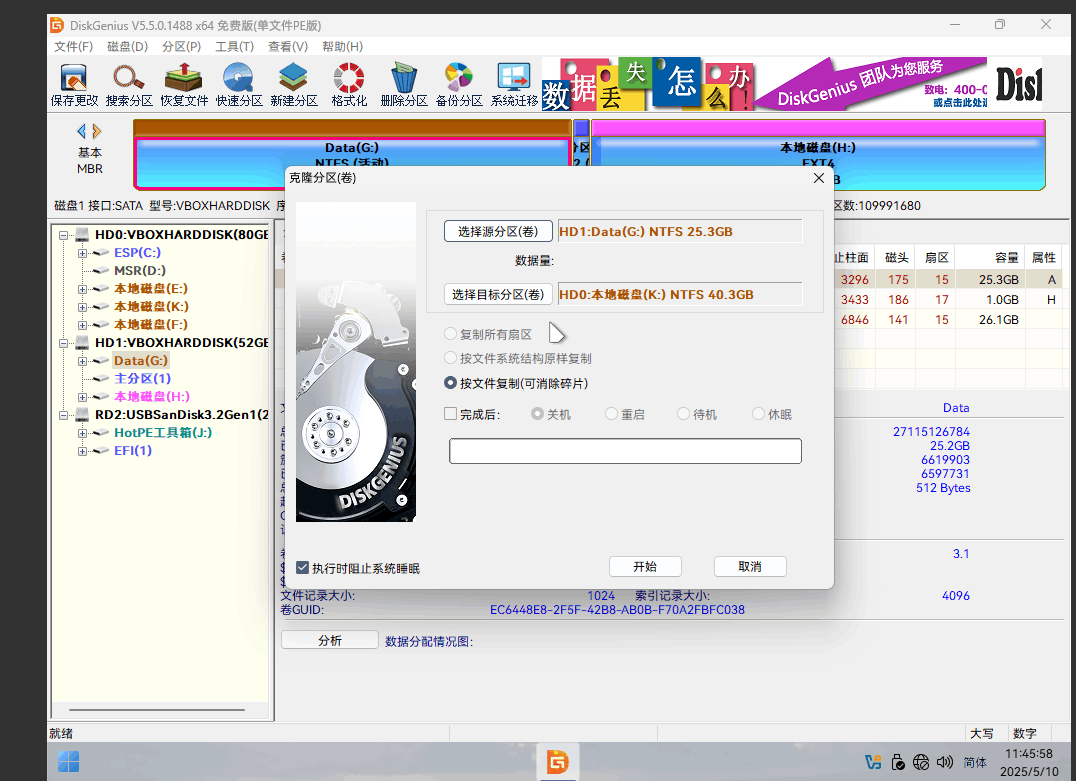Click the DiskGenius banner advertisement
1076x781 pixels.
tap(792, 84)
